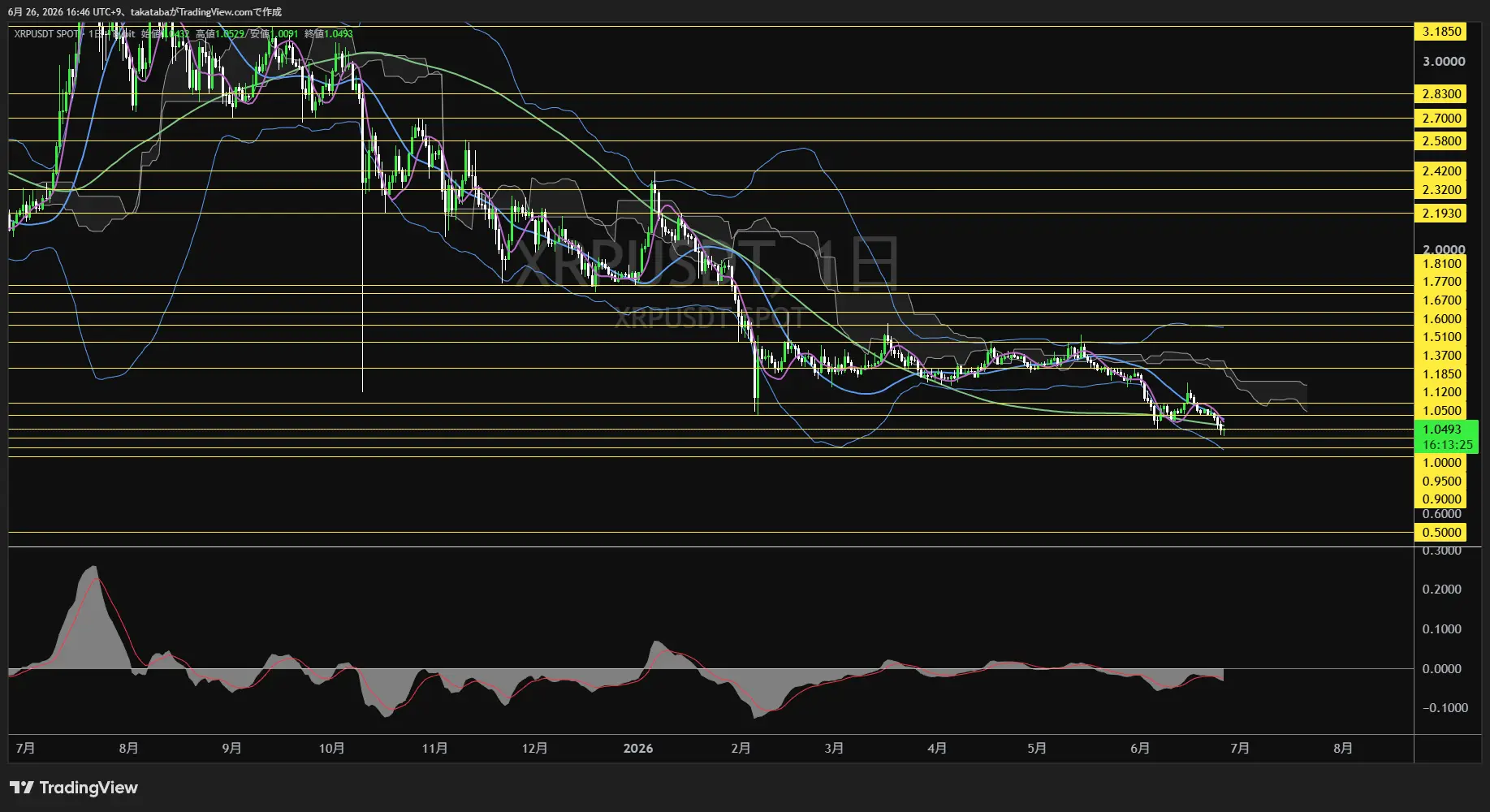Image resolution: width=1490 pixels, height=812 pixels.
Task: Select the 2.3200 yellow price label
Action: [1442, 190]
